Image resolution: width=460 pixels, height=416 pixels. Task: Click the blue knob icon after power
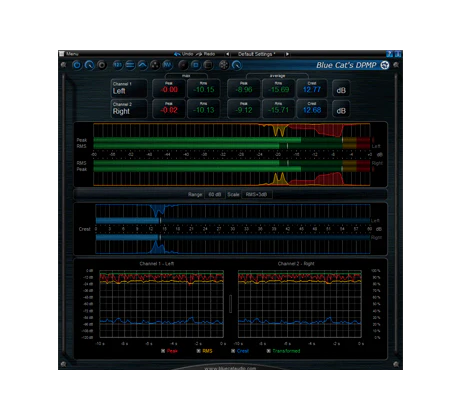(x=89, y=65)
